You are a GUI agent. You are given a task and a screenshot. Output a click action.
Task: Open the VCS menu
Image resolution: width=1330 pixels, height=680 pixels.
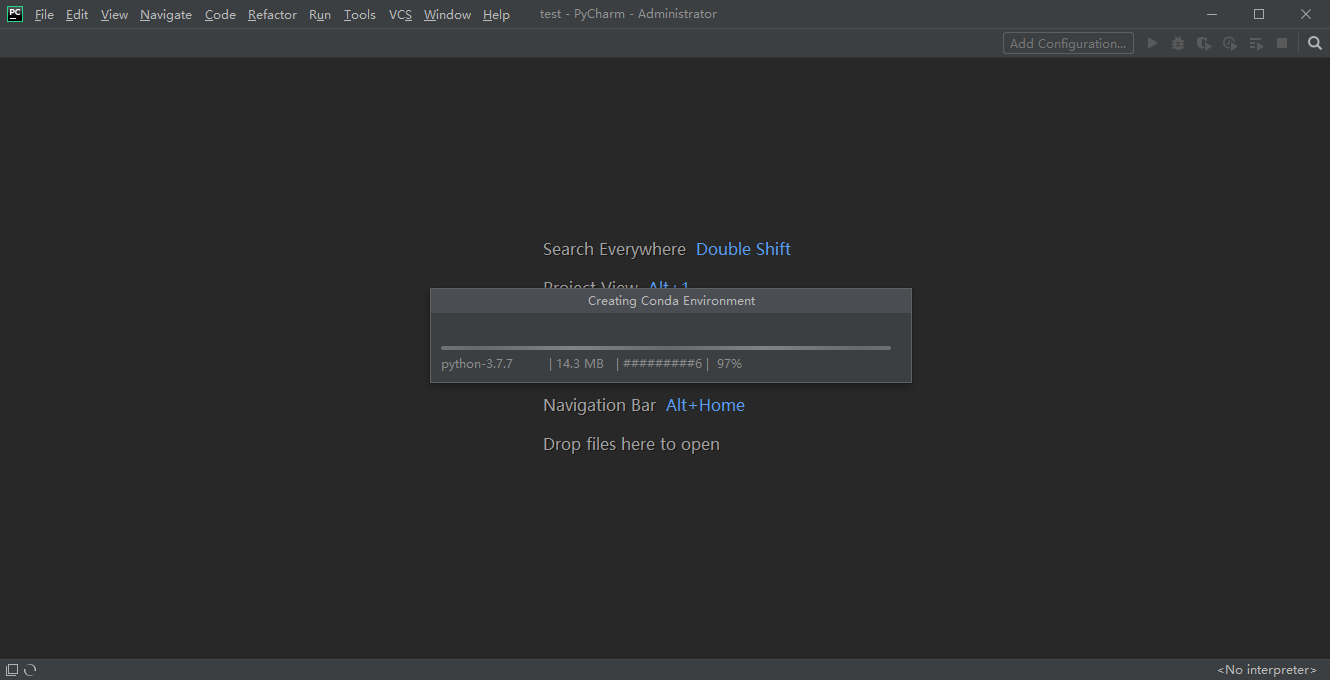[400, 14]
